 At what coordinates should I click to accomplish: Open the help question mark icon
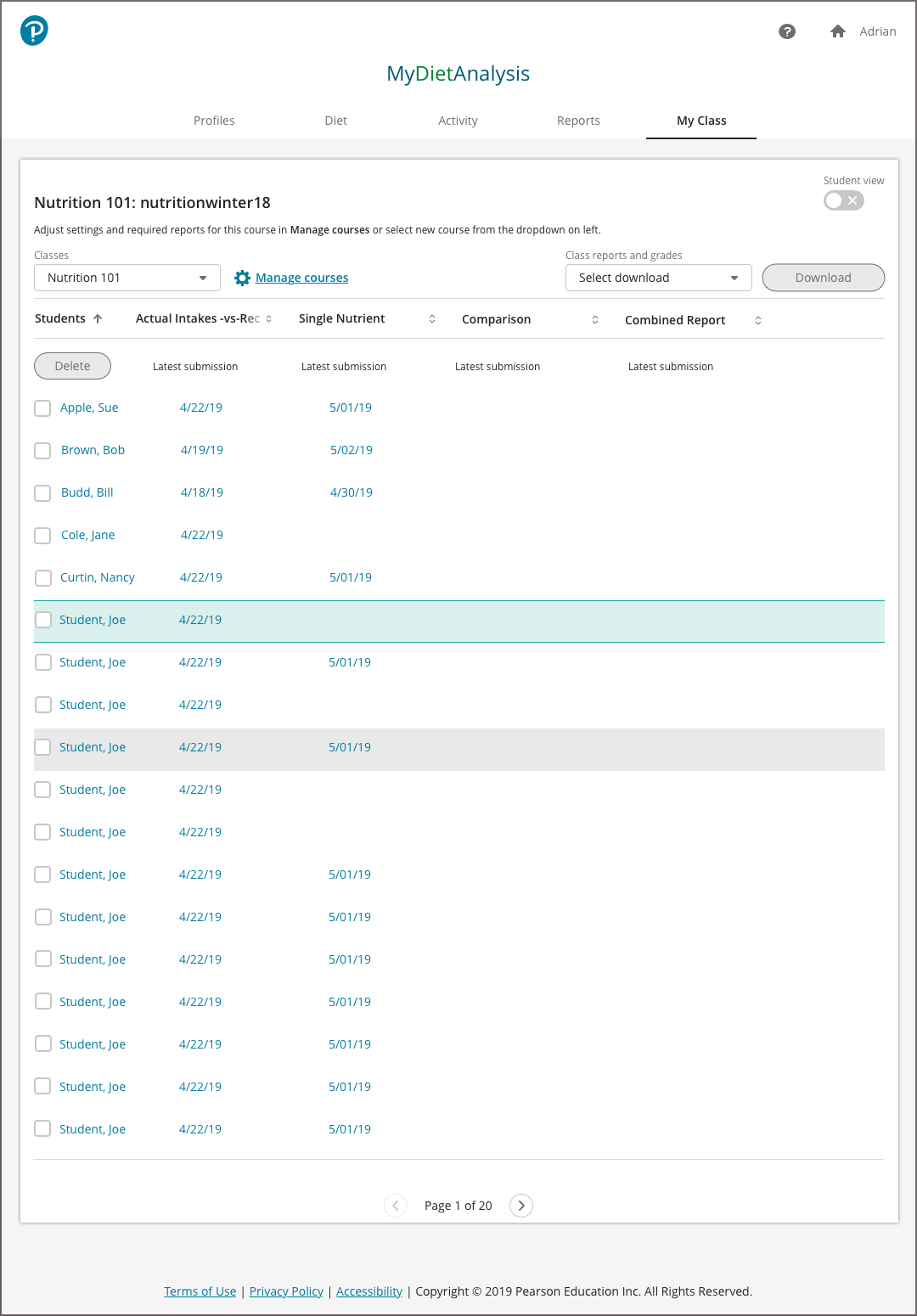(787, 31)
